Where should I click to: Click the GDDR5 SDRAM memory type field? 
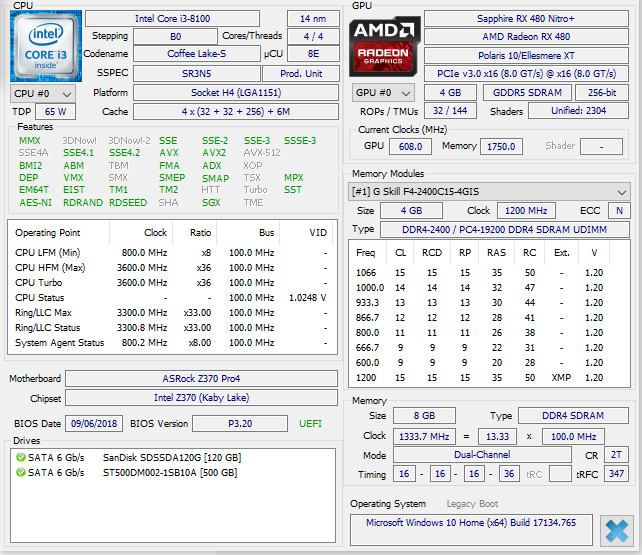527,92
